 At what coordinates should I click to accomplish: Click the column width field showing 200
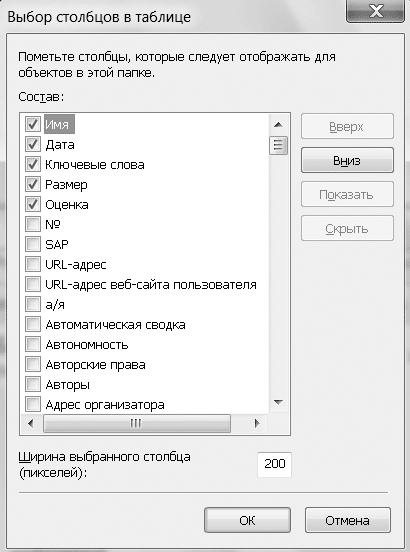tap(275, 464)
